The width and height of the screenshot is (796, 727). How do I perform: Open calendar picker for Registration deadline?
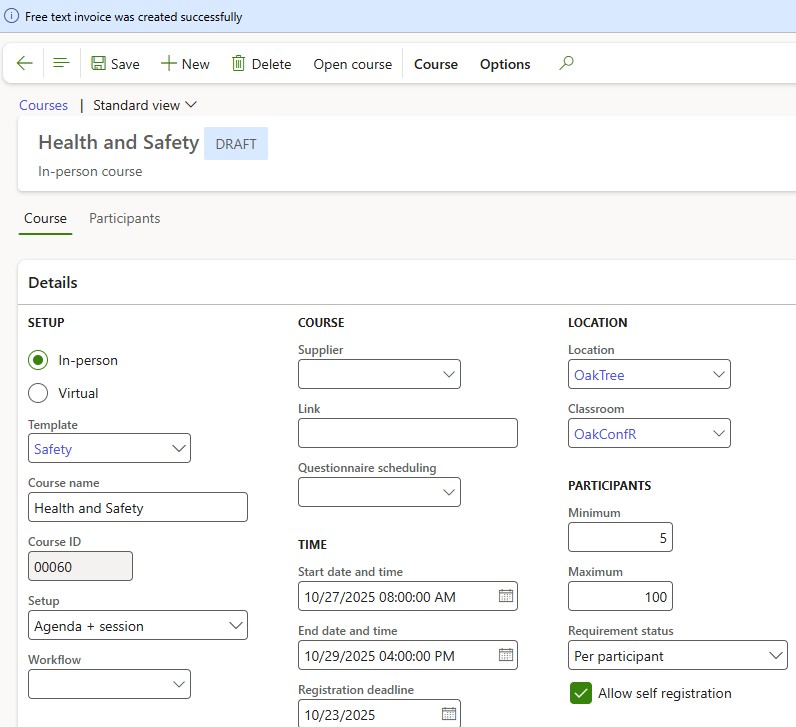coord(449,714)
